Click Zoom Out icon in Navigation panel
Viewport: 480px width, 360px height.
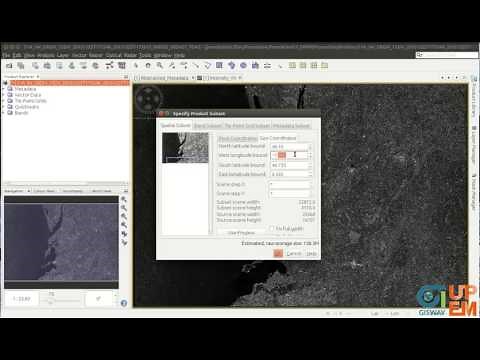[124, 208]
